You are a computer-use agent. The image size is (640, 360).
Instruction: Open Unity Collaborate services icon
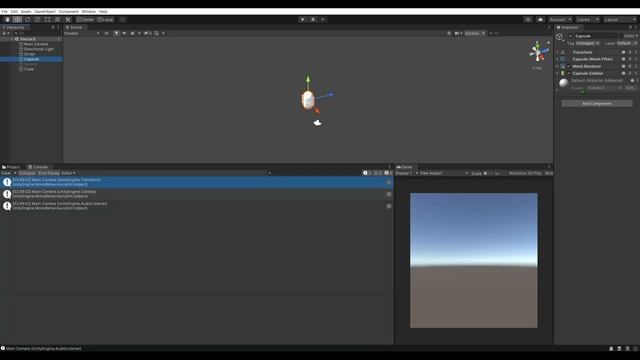pos(528,20)
